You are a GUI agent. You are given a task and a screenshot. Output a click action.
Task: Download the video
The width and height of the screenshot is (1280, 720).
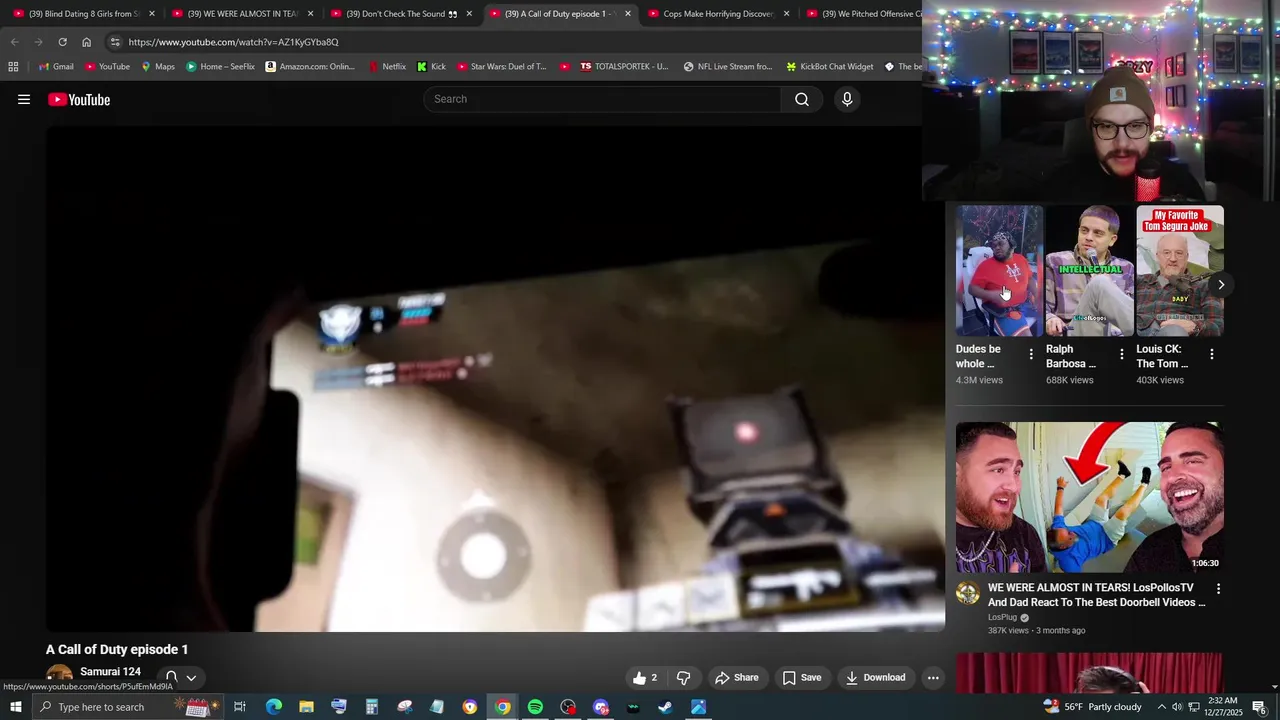[x=876, y=678]
